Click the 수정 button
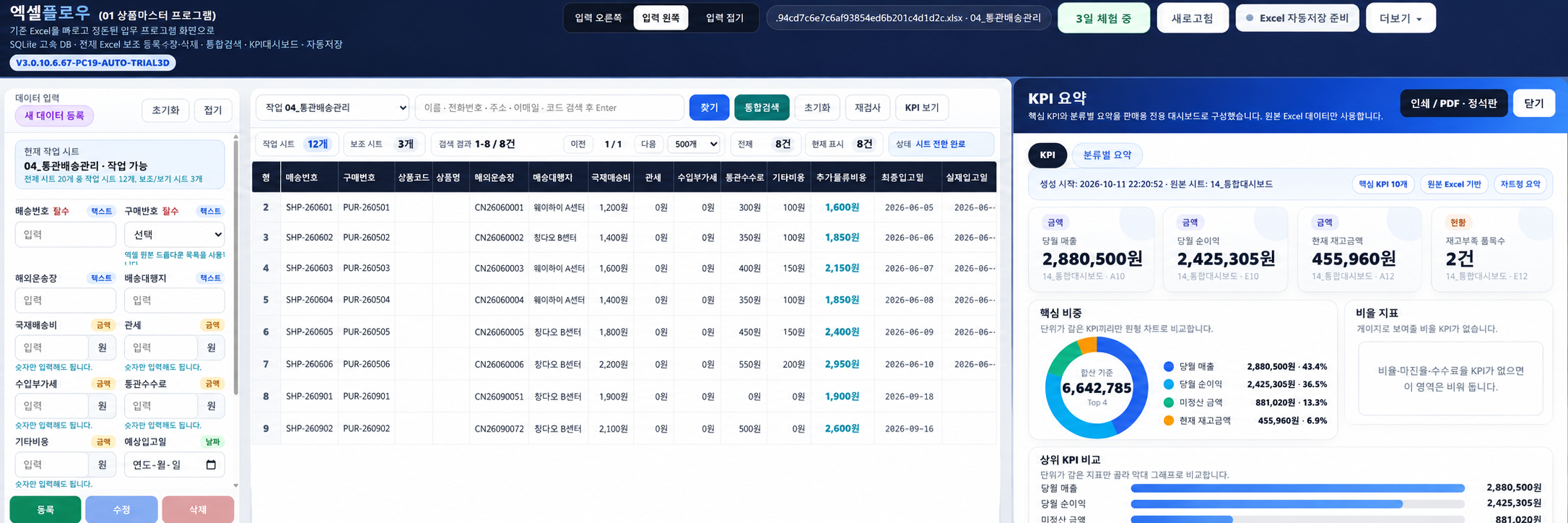1568x523 pixels. 121,509
